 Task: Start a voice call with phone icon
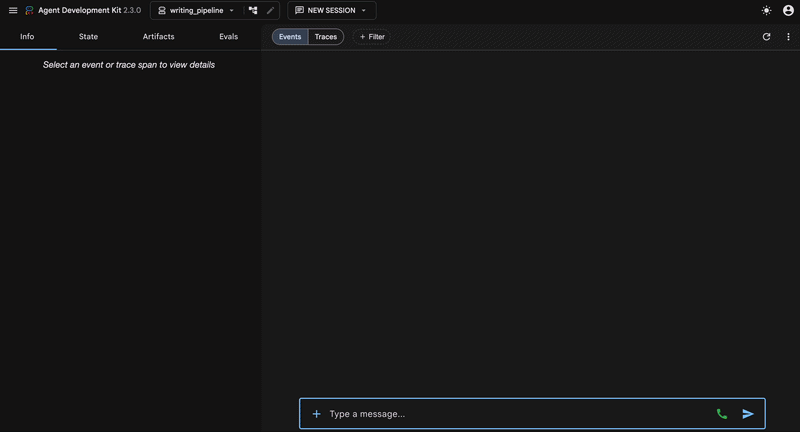[x=721, y=414]
